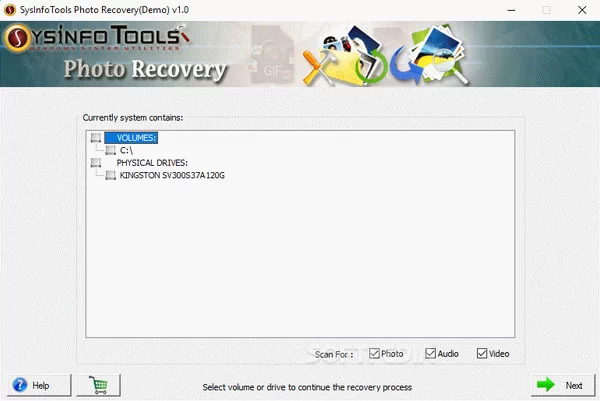600x401 pixels.
Task: Close the Photo Recovery window
Action: tap(582, 10)
